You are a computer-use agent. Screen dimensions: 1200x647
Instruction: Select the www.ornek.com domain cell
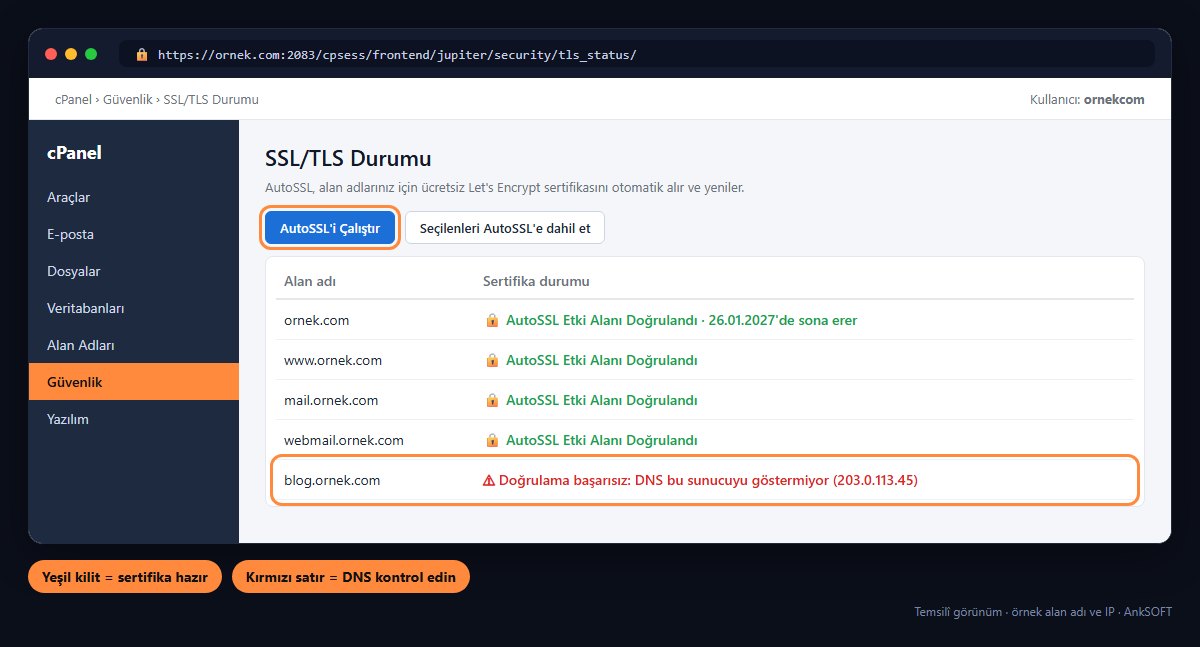pyautogui.click(x=333, y=360)
